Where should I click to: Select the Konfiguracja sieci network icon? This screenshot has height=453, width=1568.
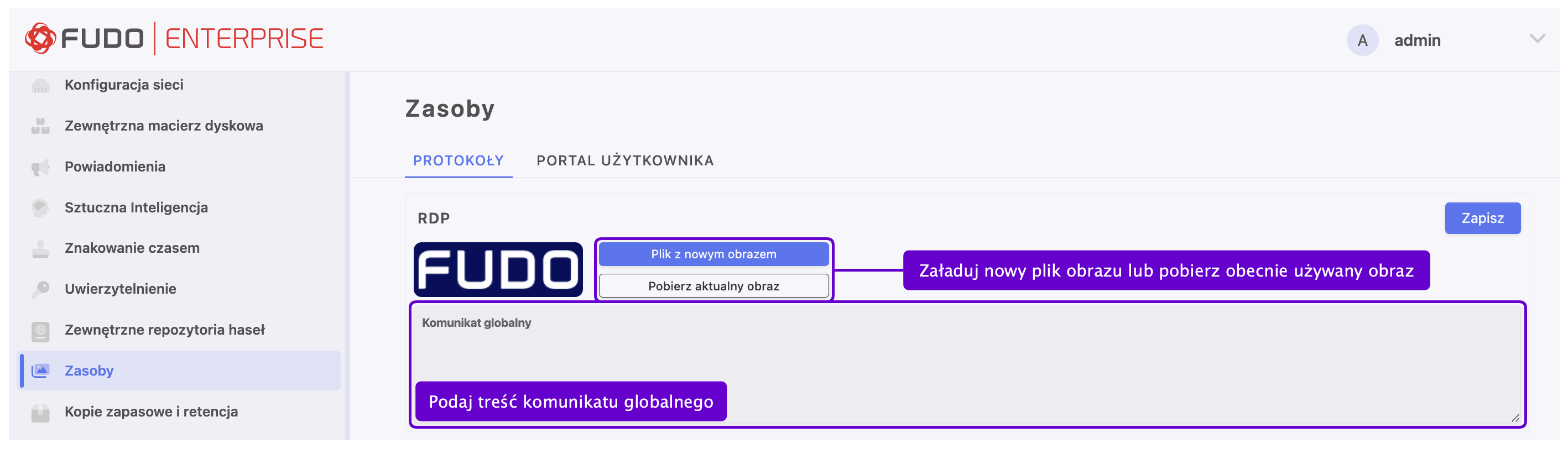click(40, 85)
